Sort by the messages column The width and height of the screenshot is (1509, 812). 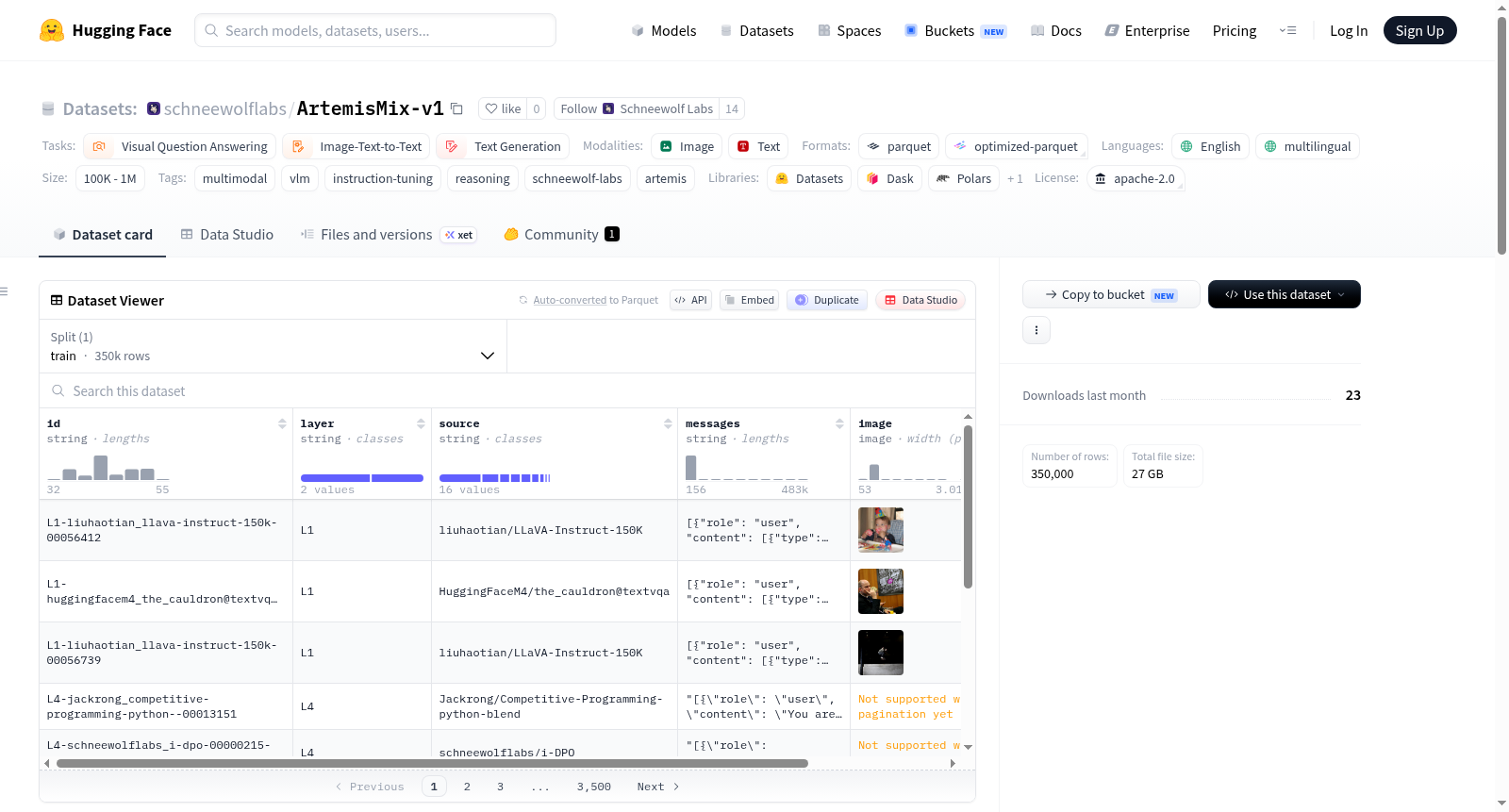click(x=839, y=423)
